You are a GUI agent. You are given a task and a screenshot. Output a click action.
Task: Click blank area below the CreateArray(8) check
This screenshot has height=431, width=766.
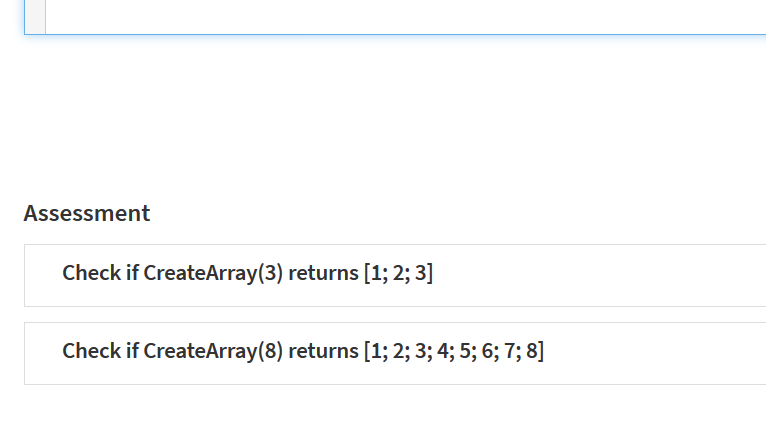coord(400,410)
